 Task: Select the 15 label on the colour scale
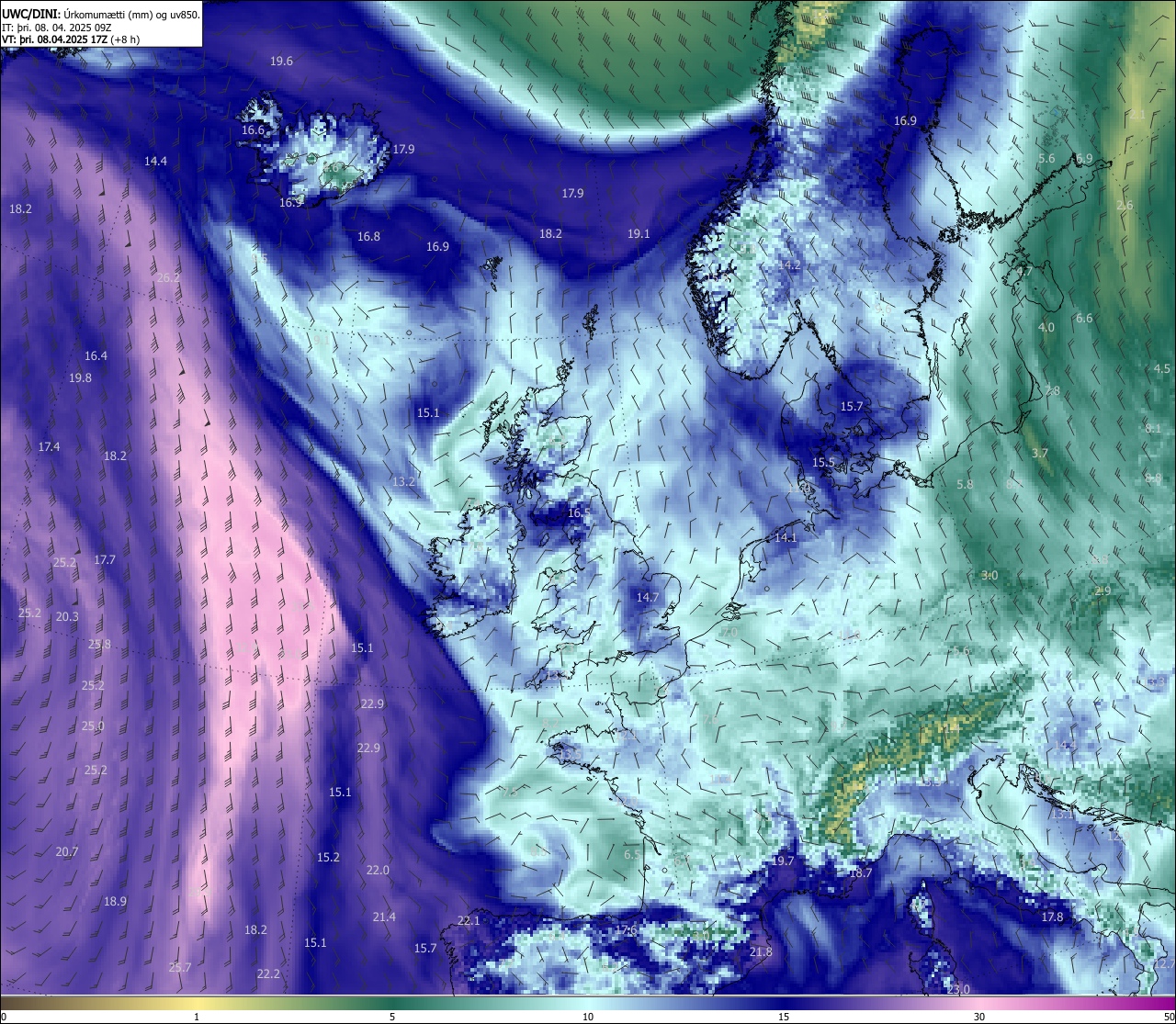coord(784,1017)
